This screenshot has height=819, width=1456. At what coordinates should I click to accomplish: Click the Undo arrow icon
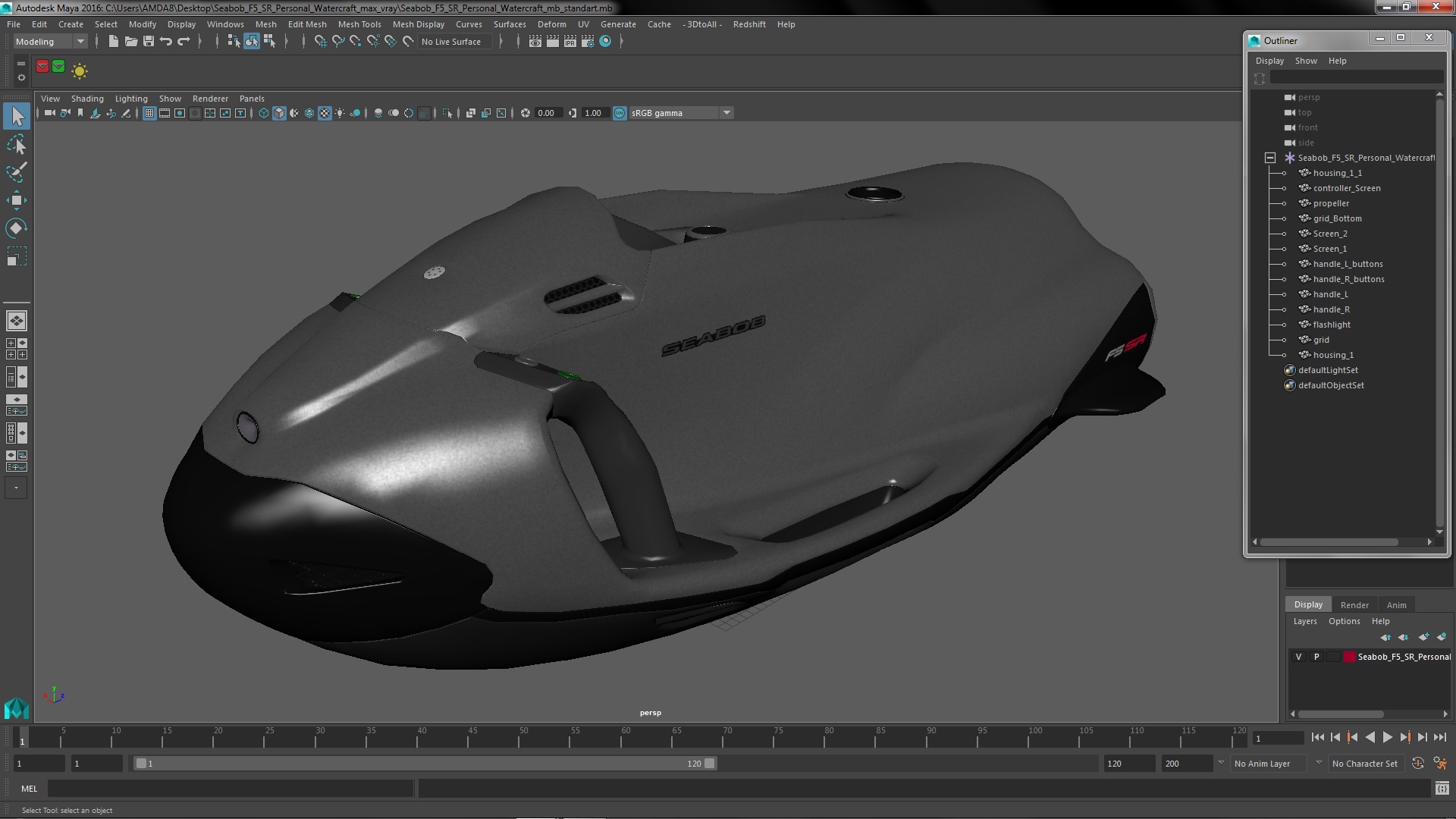pos(166,42)
